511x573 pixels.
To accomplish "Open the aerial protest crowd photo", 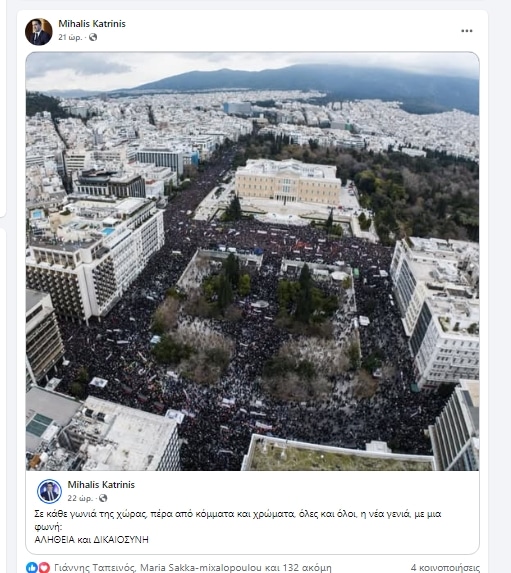I will pos(252,261).
